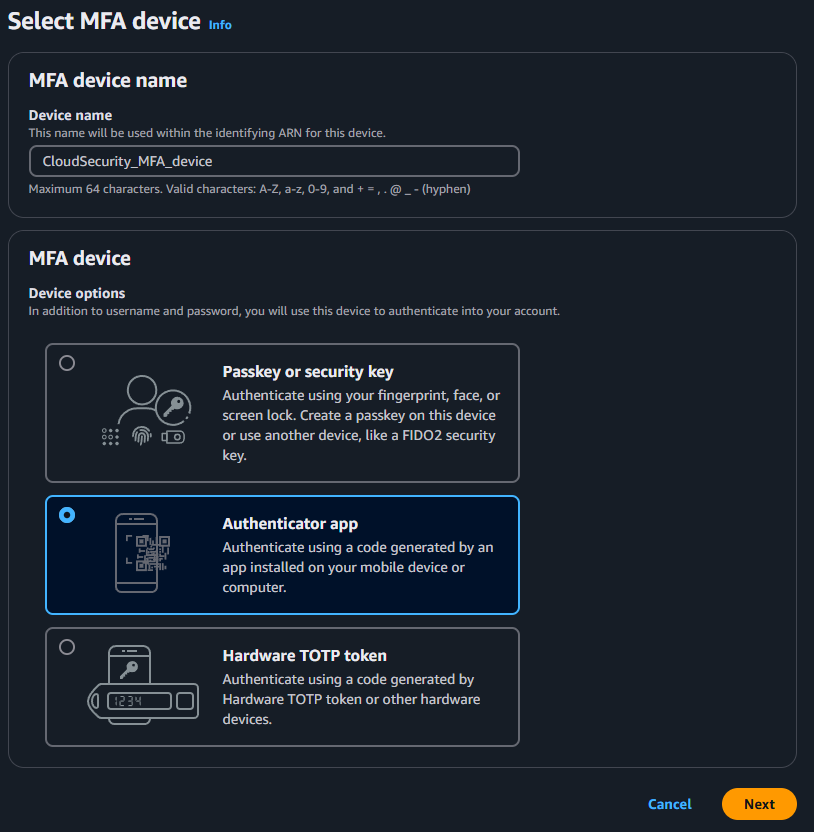Click the MFA device name heading
Screen dimensions: 814x832
pyautogui.click(x=108, y=80)
